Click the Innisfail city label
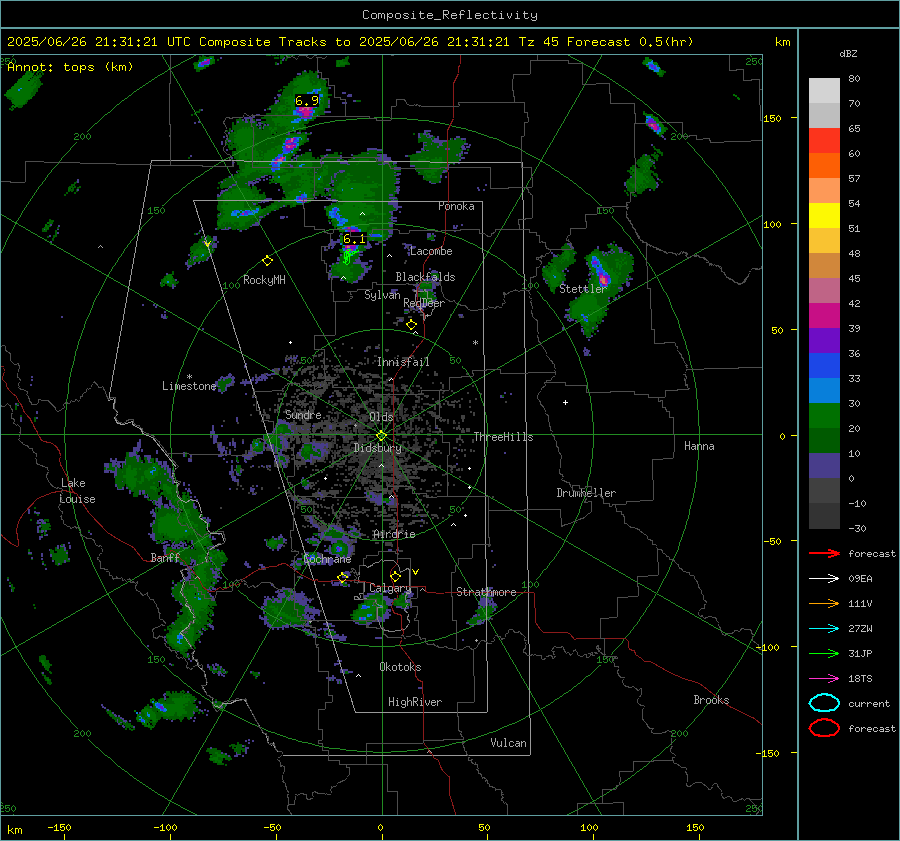Screen dimensions: 900x841 coord(403,362)
